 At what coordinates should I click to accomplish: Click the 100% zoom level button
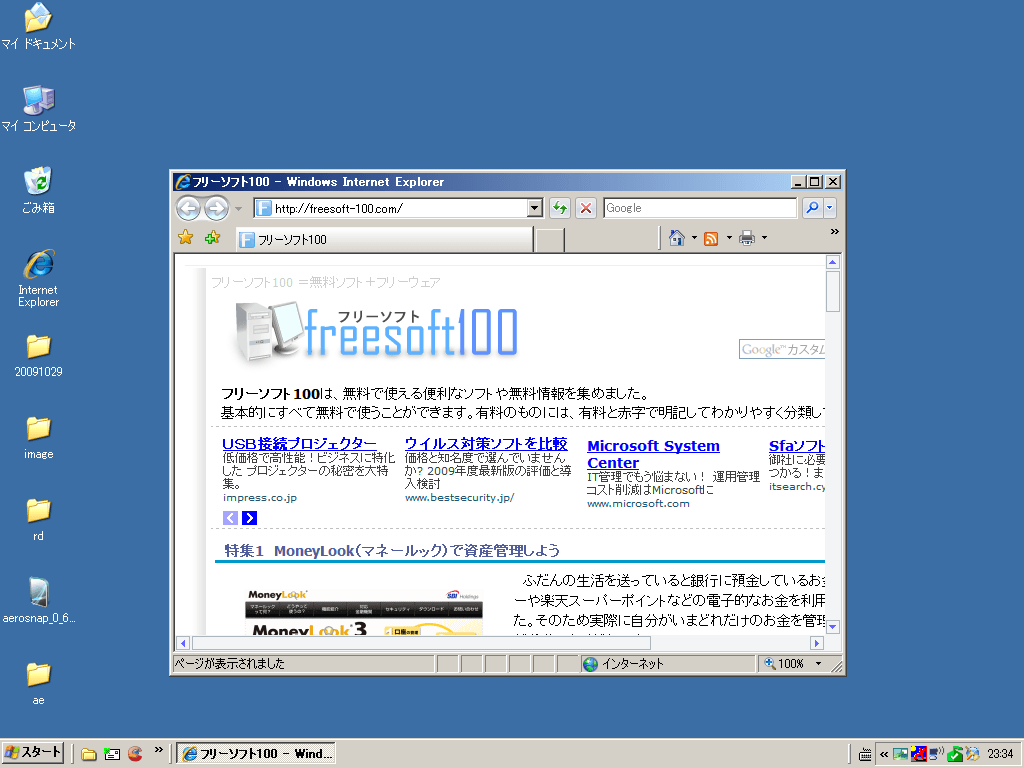[784, 664]
